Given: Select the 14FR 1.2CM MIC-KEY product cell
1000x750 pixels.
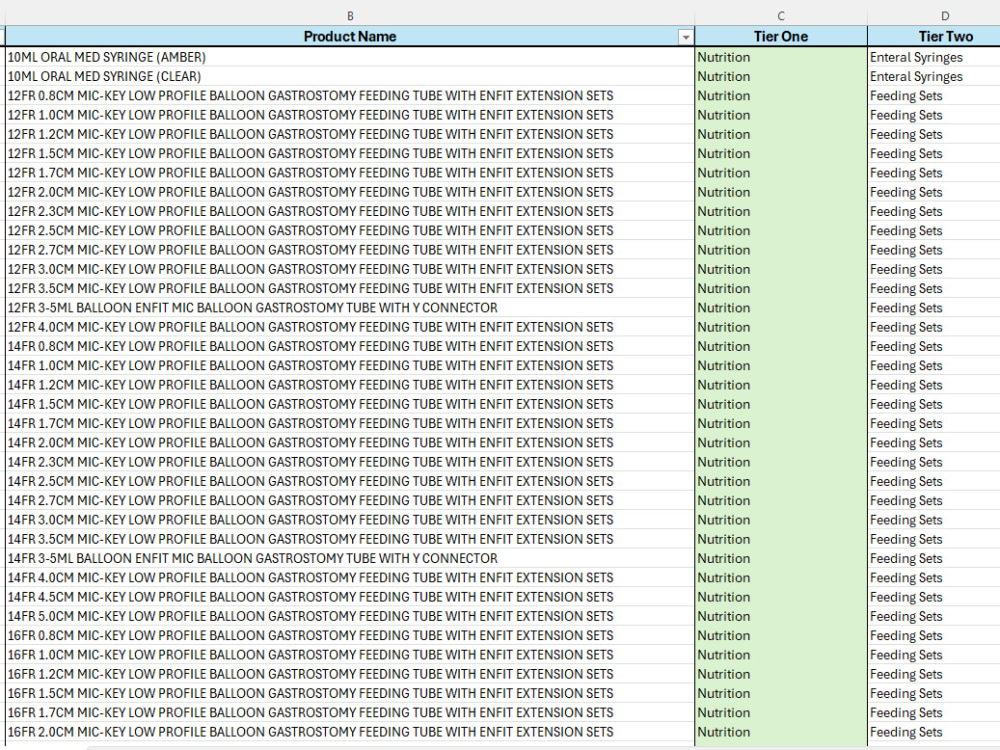Looking at the screenshot, I should click(349, 385).
